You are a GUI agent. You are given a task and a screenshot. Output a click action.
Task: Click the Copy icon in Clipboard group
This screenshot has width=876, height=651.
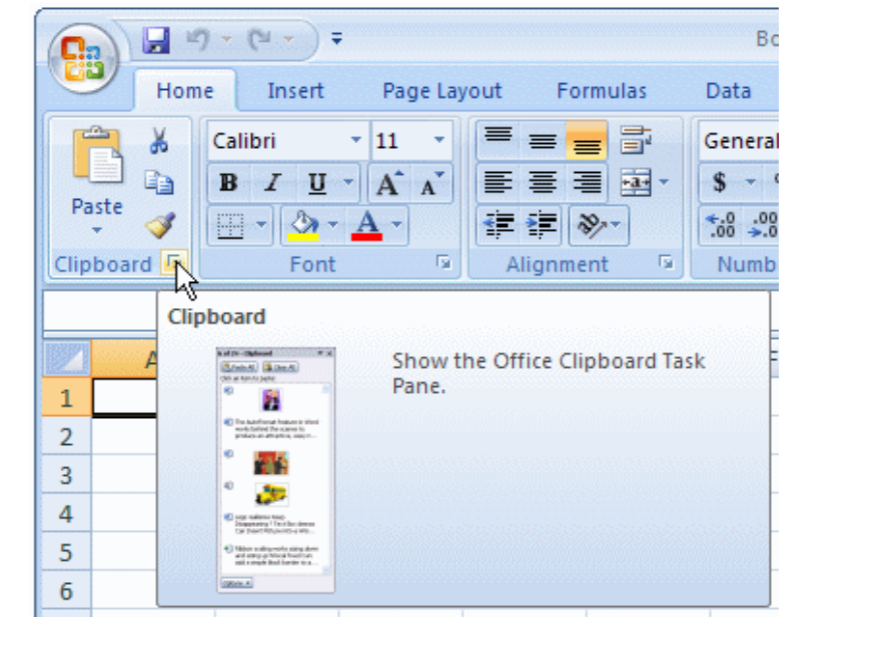pos(158,183)
